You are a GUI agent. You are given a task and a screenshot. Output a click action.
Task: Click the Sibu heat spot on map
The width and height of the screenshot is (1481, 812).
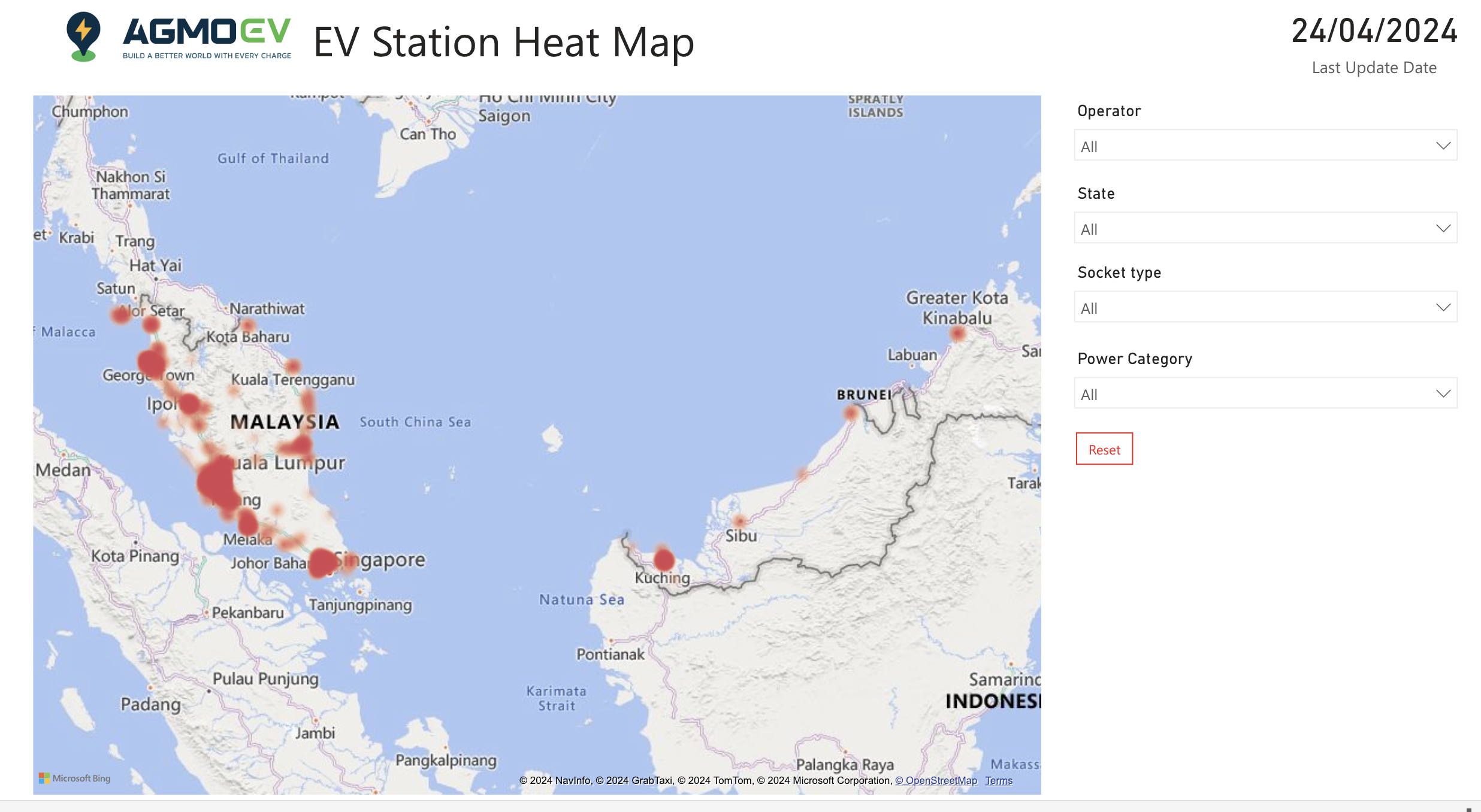(x=739, y=520)
